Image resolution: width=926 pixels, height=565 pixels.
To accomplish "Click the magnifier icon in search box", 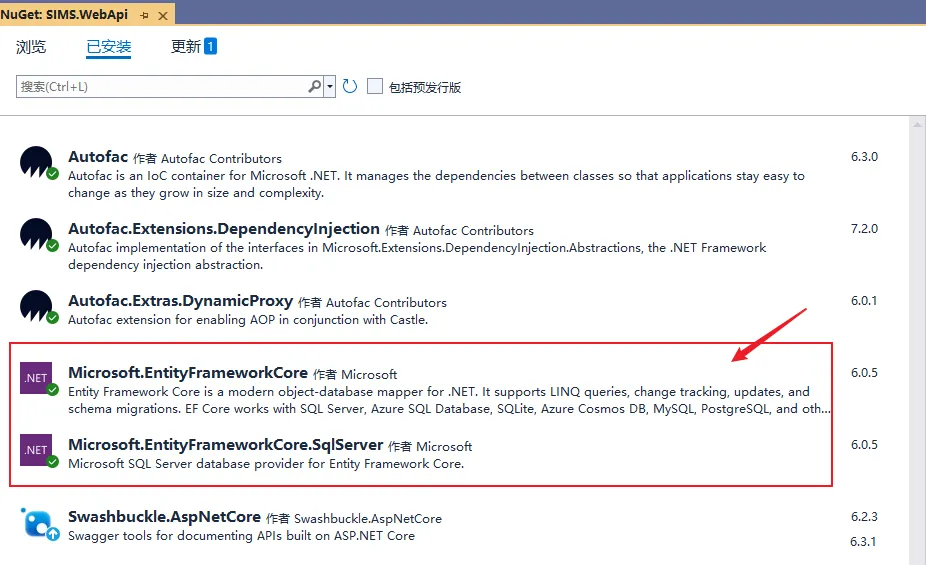I will (x=315, y=86).
